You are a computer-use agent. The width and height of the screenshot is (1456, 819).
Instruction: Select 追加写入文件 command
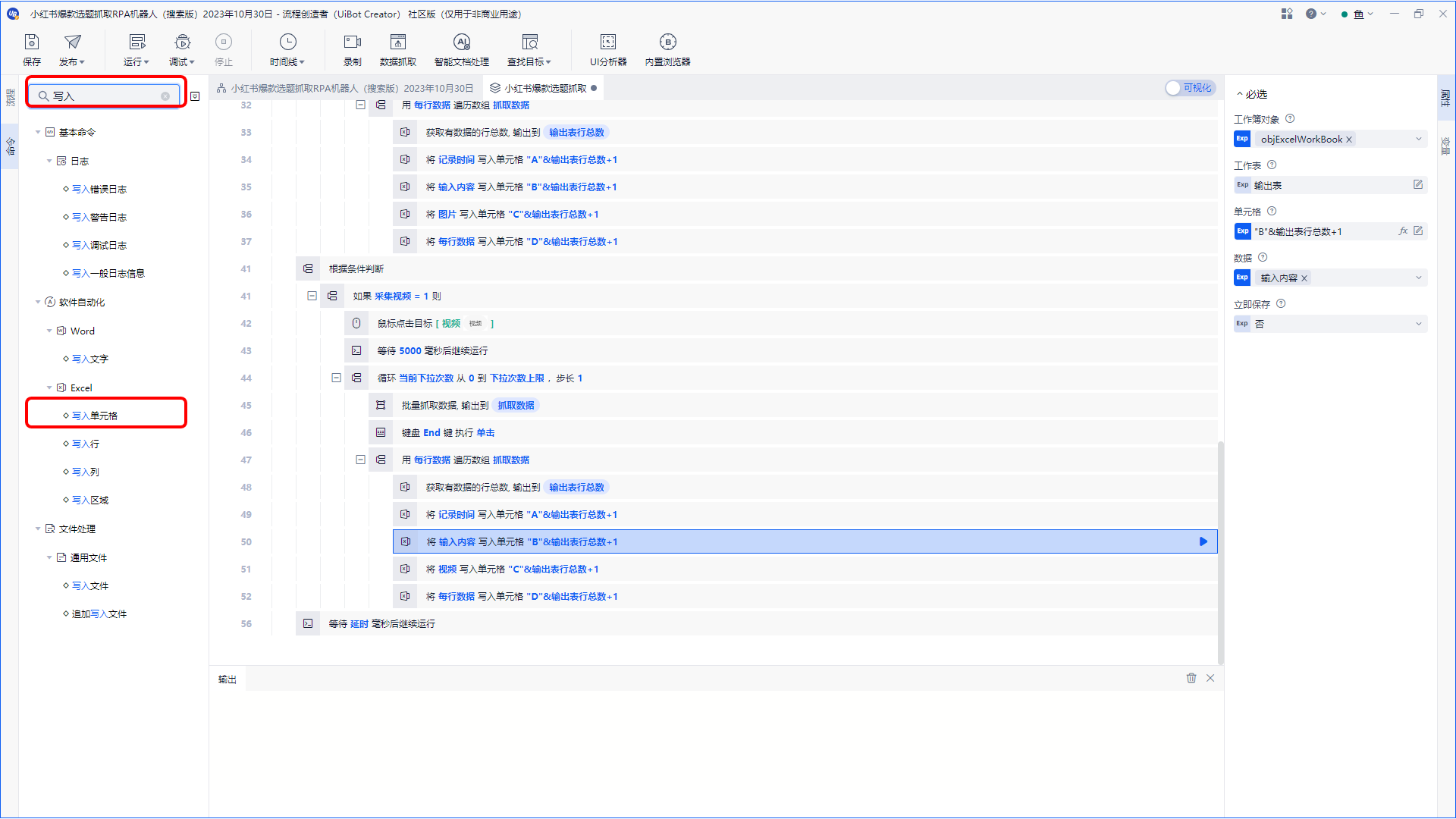pos(99,613)
